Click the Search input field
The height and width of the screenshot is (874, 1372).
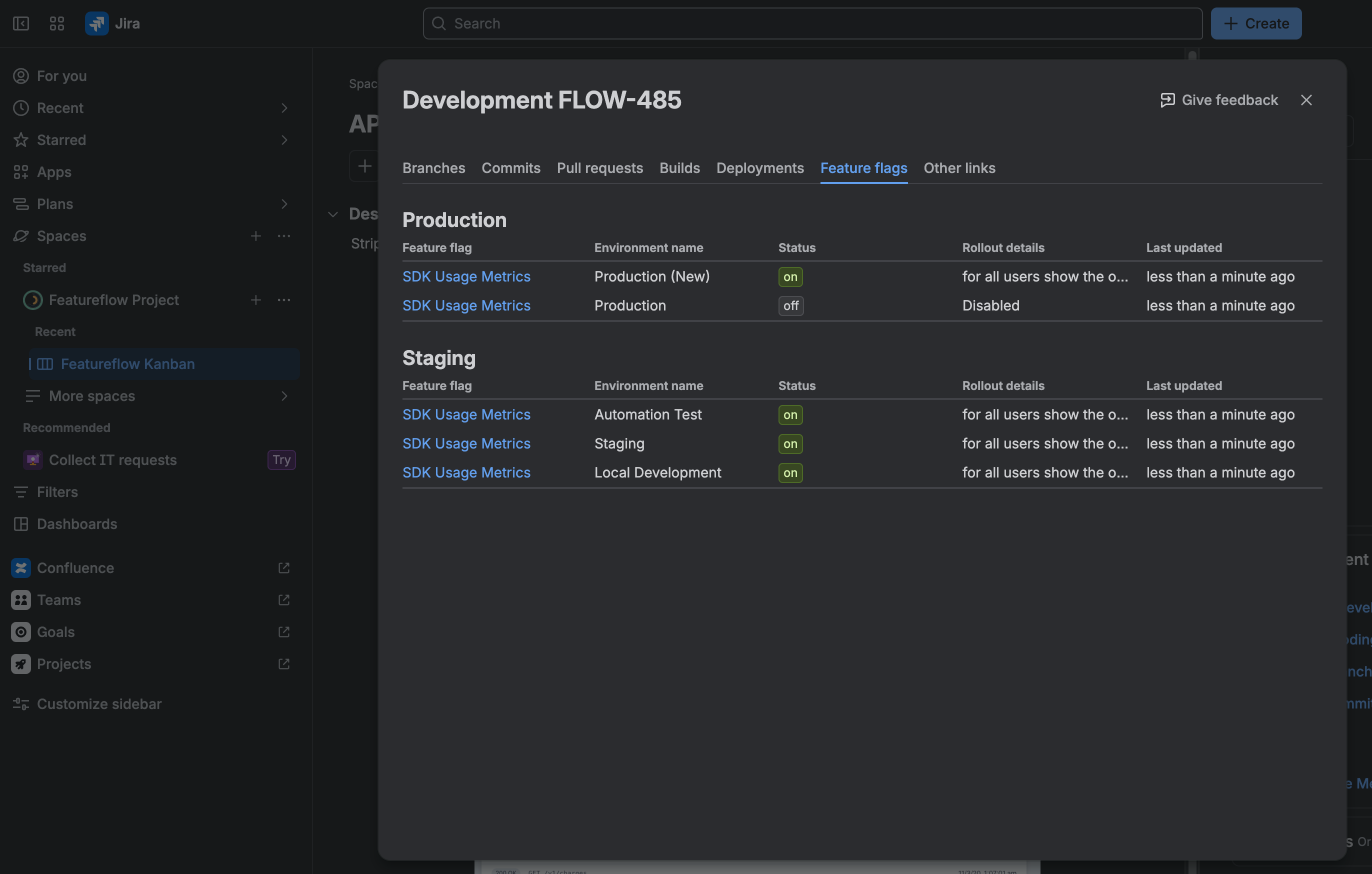point(812,23)
